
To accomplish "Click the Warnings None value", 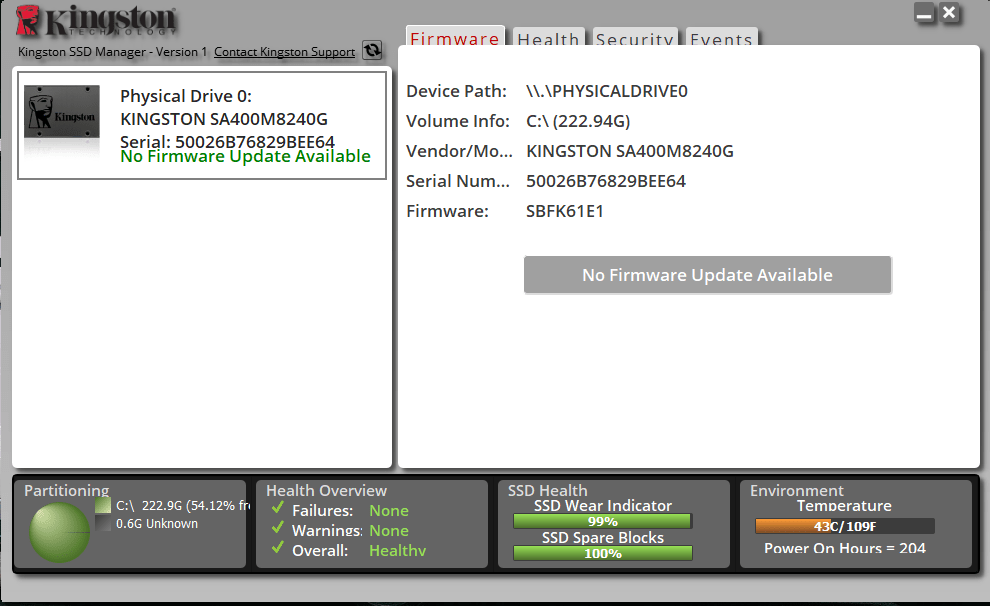I will click(389, 531).
